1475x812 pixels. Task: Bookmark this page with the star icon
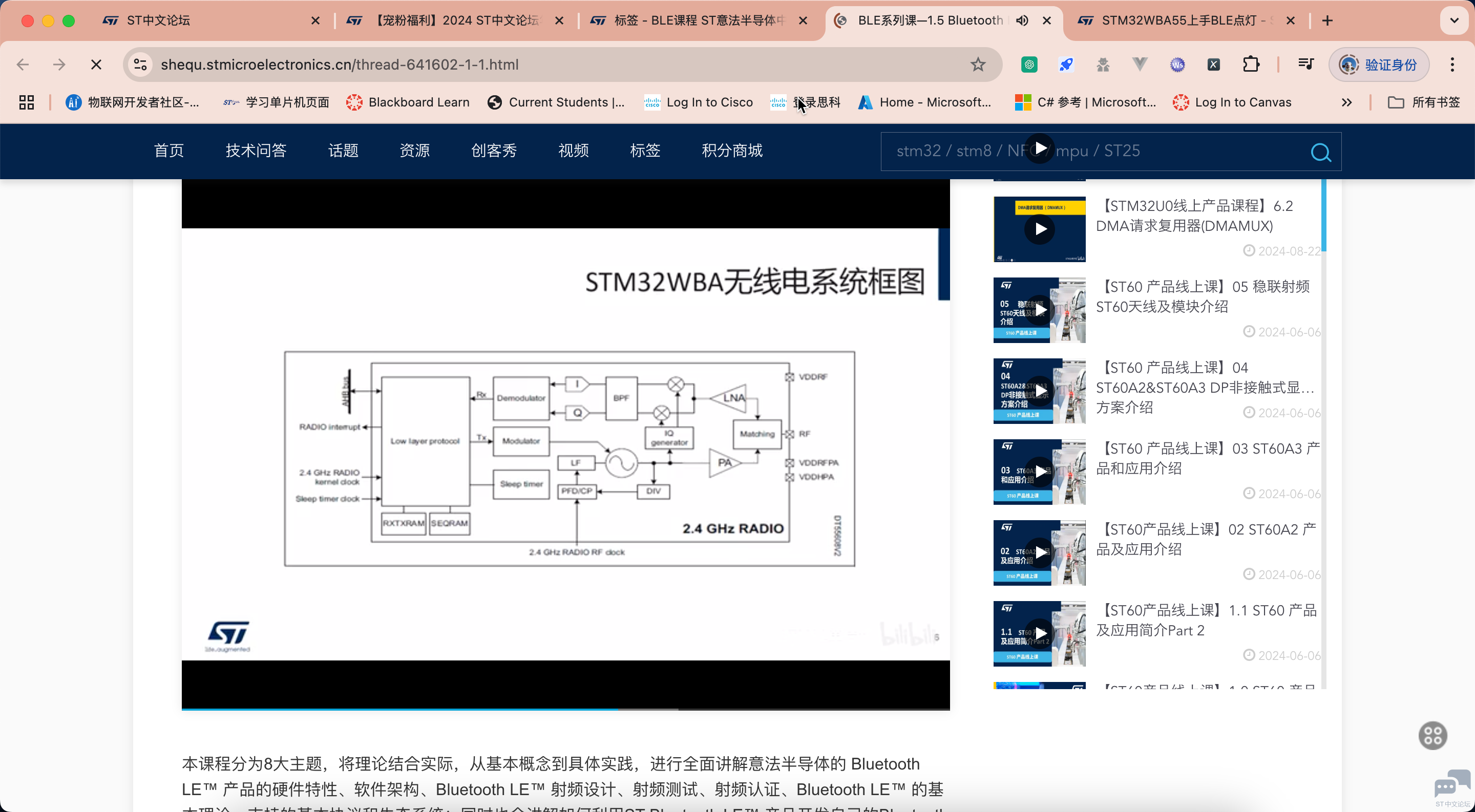pos(978,65)
